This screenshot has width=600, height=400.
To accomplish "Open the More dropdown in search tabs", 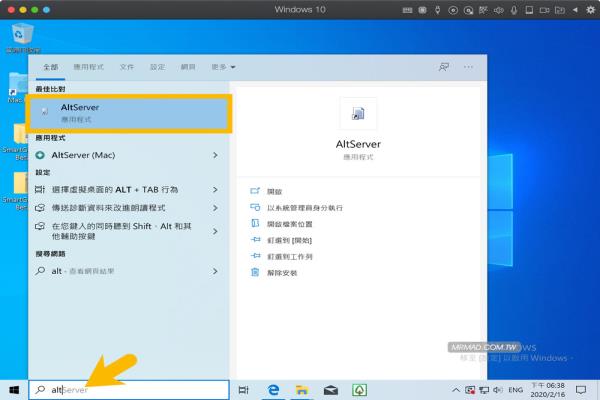I will tap(223, 67).
